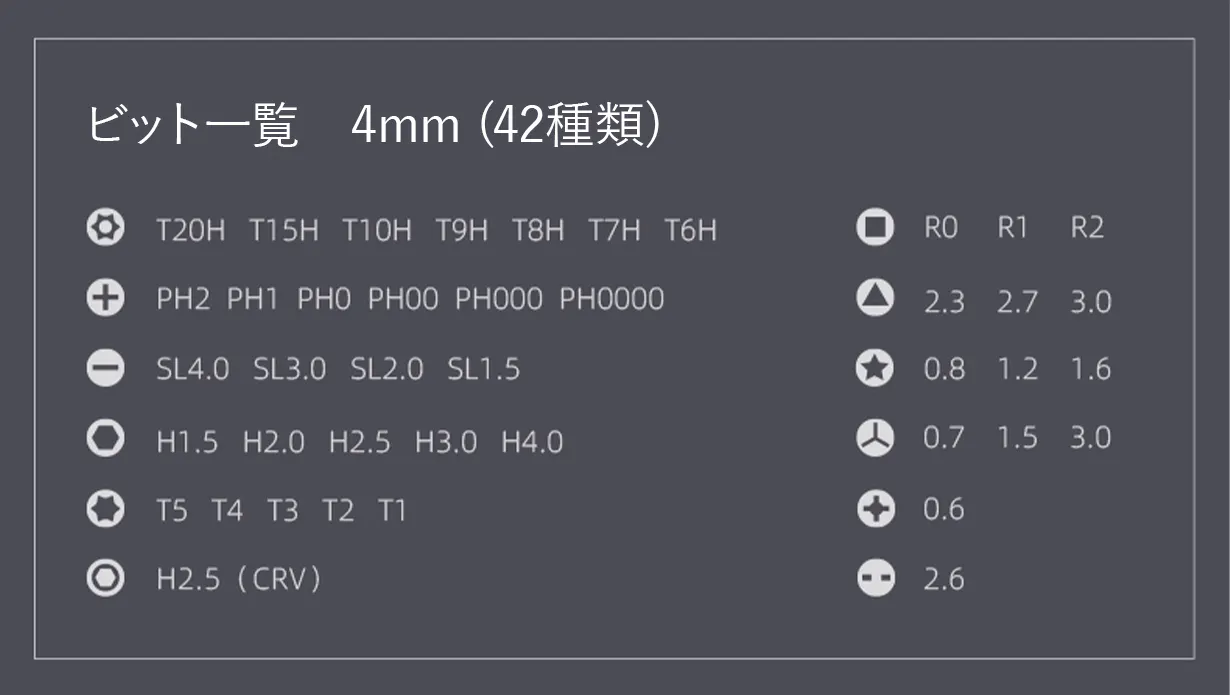1230x695 pixels.
Task: Click the R2 square bit label
Action: point(1087,228)
